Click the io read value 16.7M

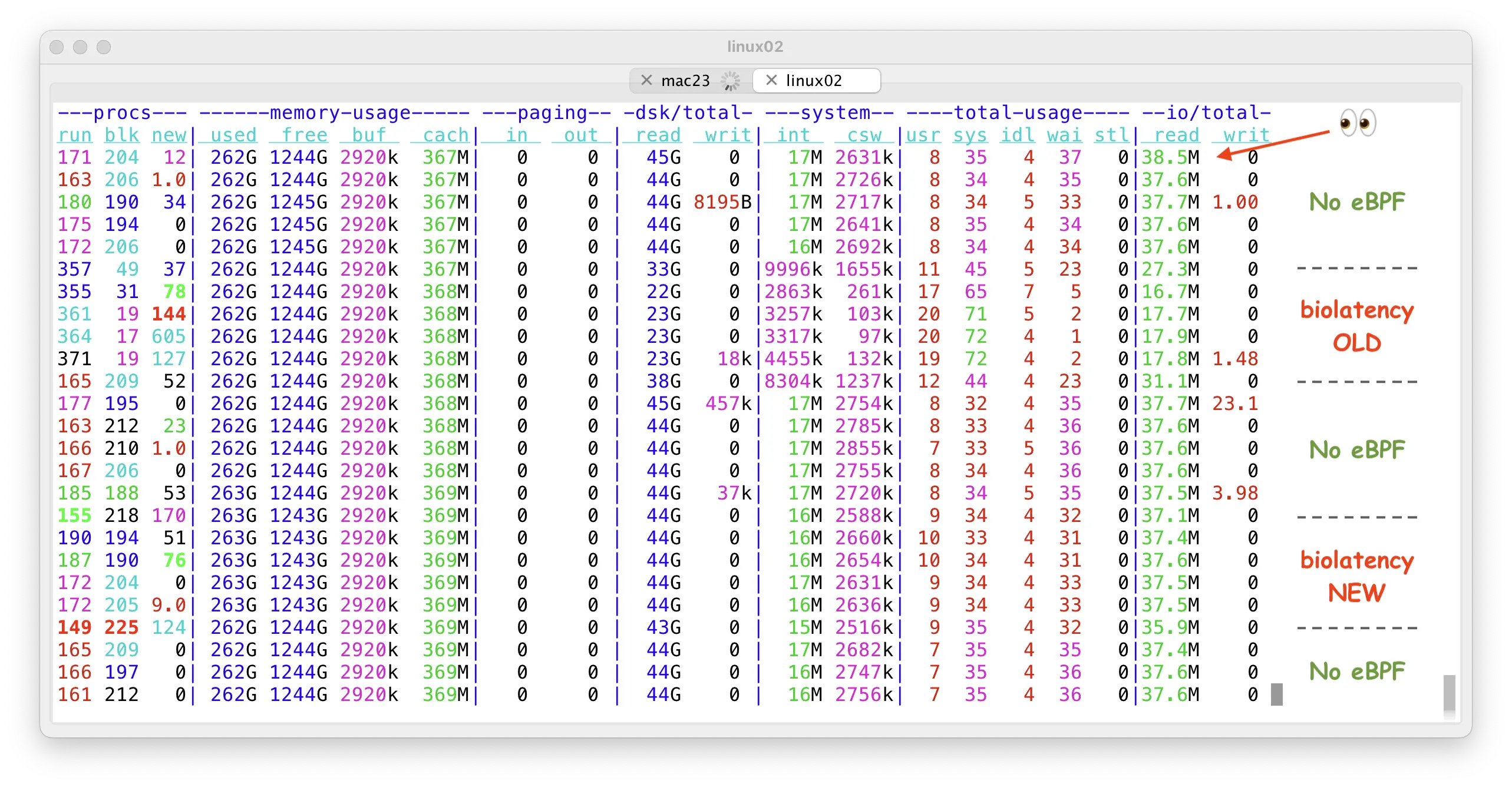click(1171, 292)
